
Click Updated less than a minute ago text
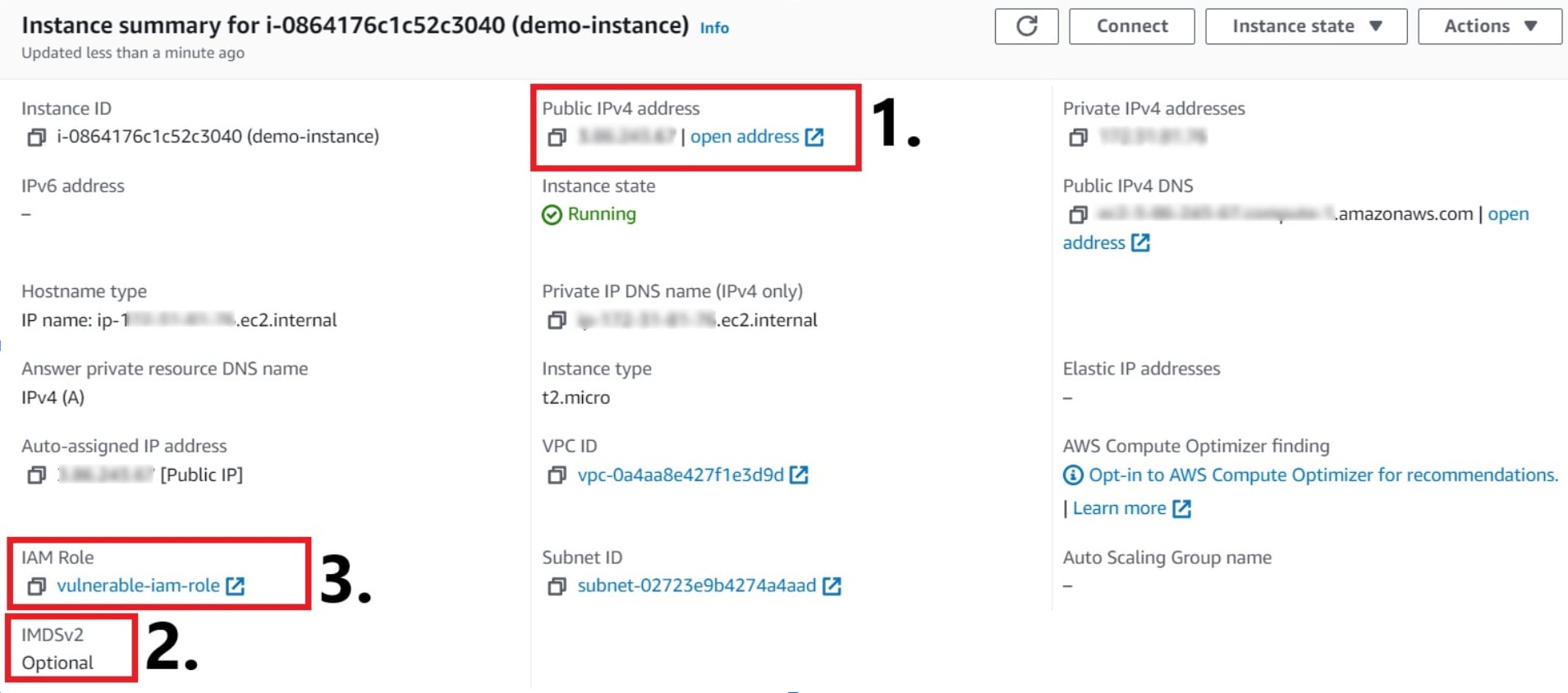(133, 53)
